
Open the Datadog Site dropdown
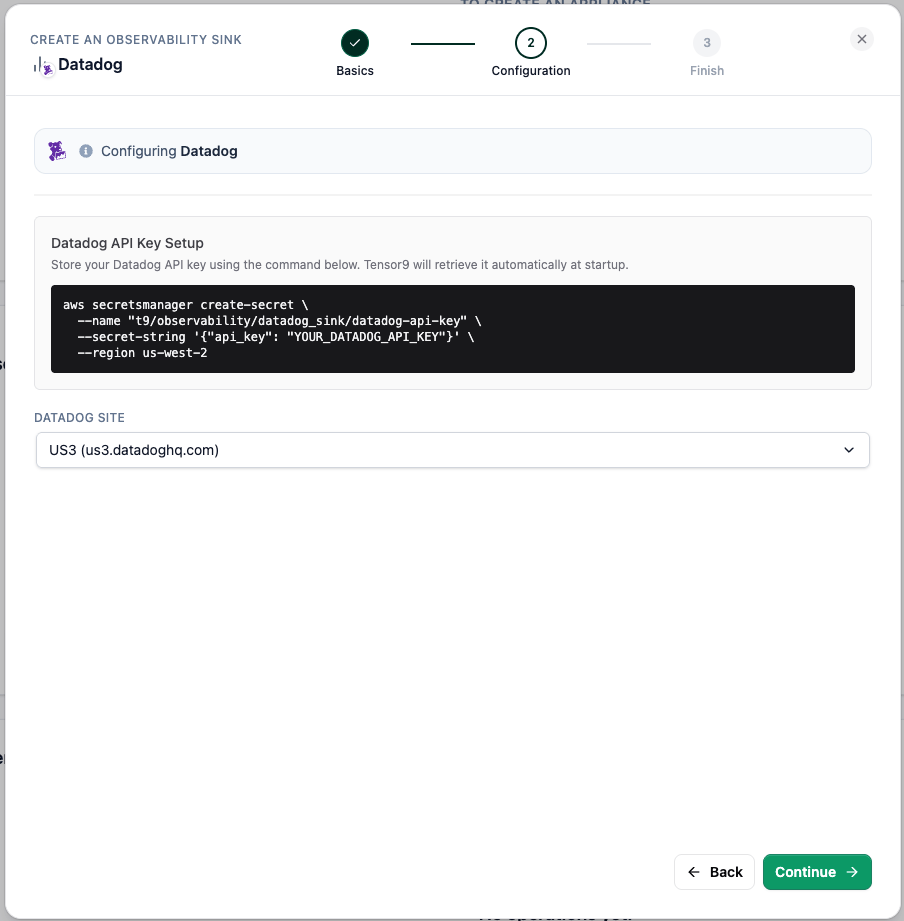pos(452,450)
